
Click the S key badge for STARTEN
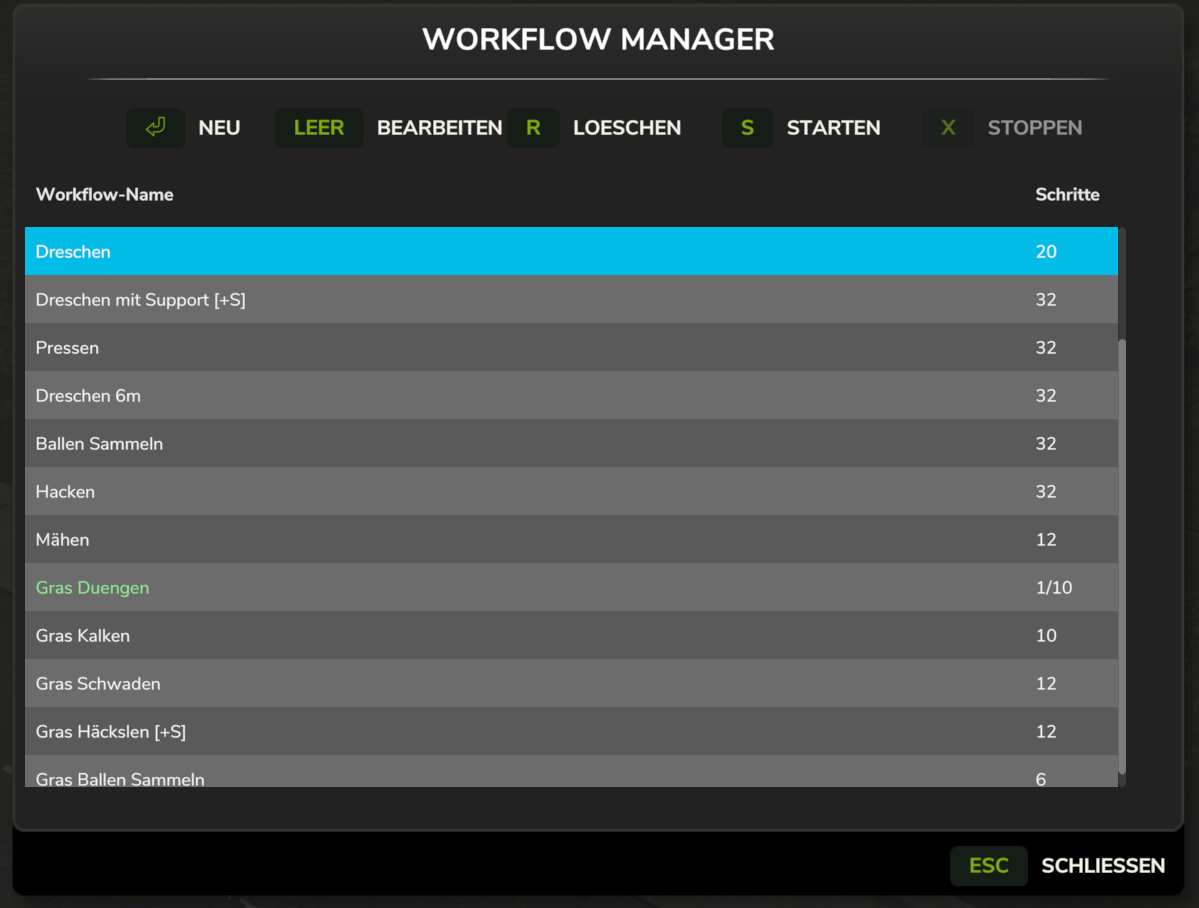(747, 128)
